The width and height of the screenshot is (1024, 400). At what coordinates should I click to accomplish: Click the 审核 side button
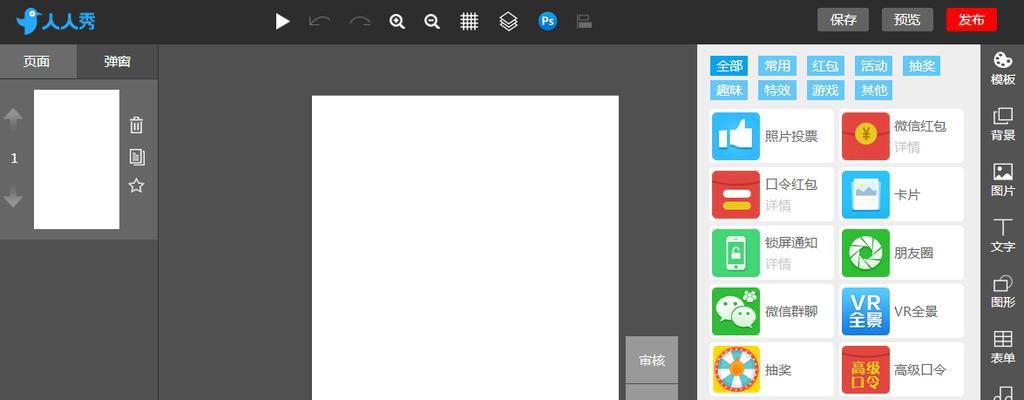pyautogui.click(x=652, y=360)
